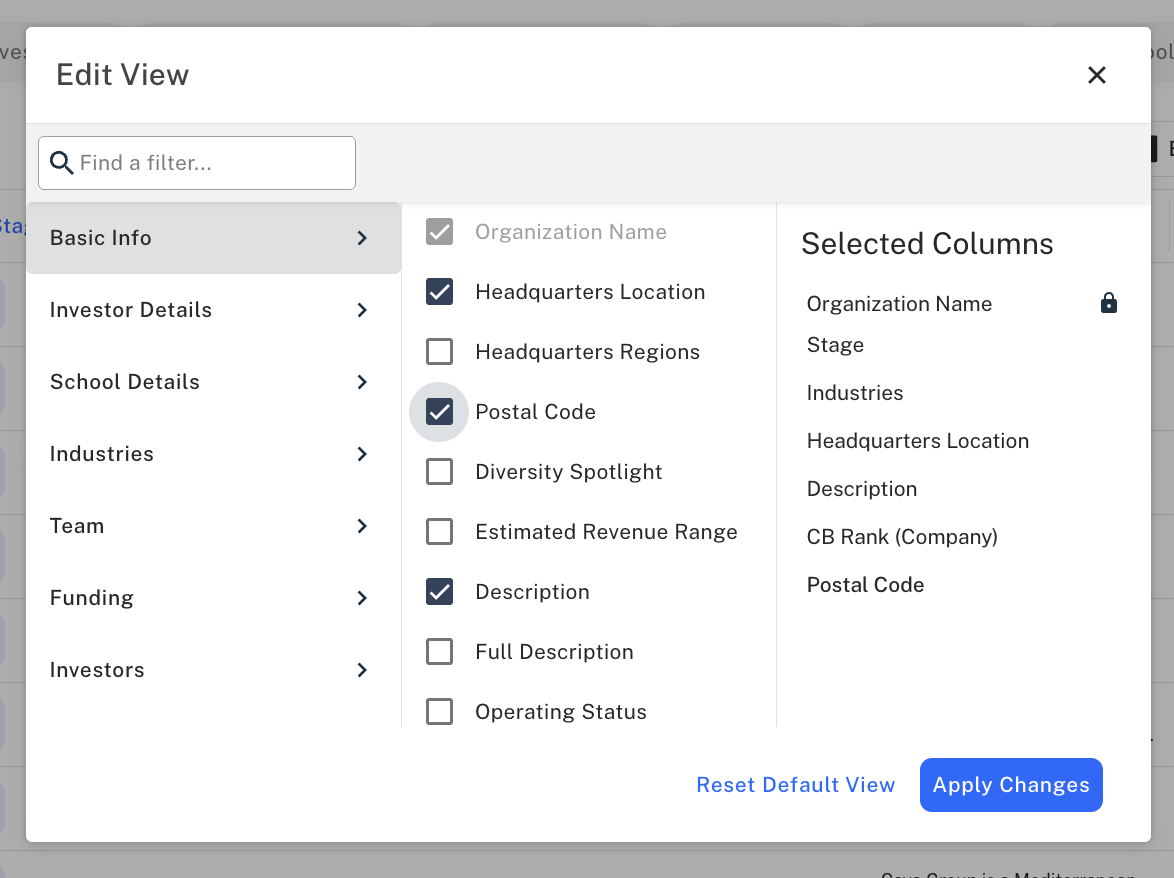Viewport: 1174px width, 878px height.
Task: Click the Reset Default View link
Action: pos(795,785)
